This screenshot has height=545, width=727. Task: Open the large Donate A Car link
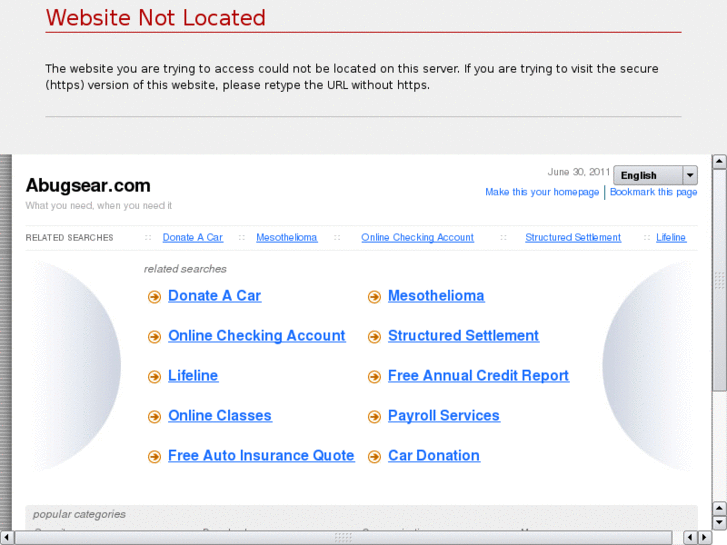[214, 295]
